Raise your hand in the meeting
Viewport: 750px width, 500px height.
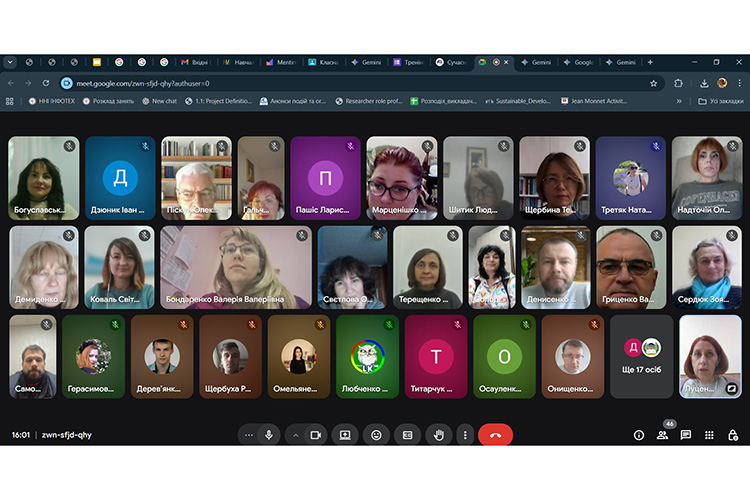pos(437,435)
